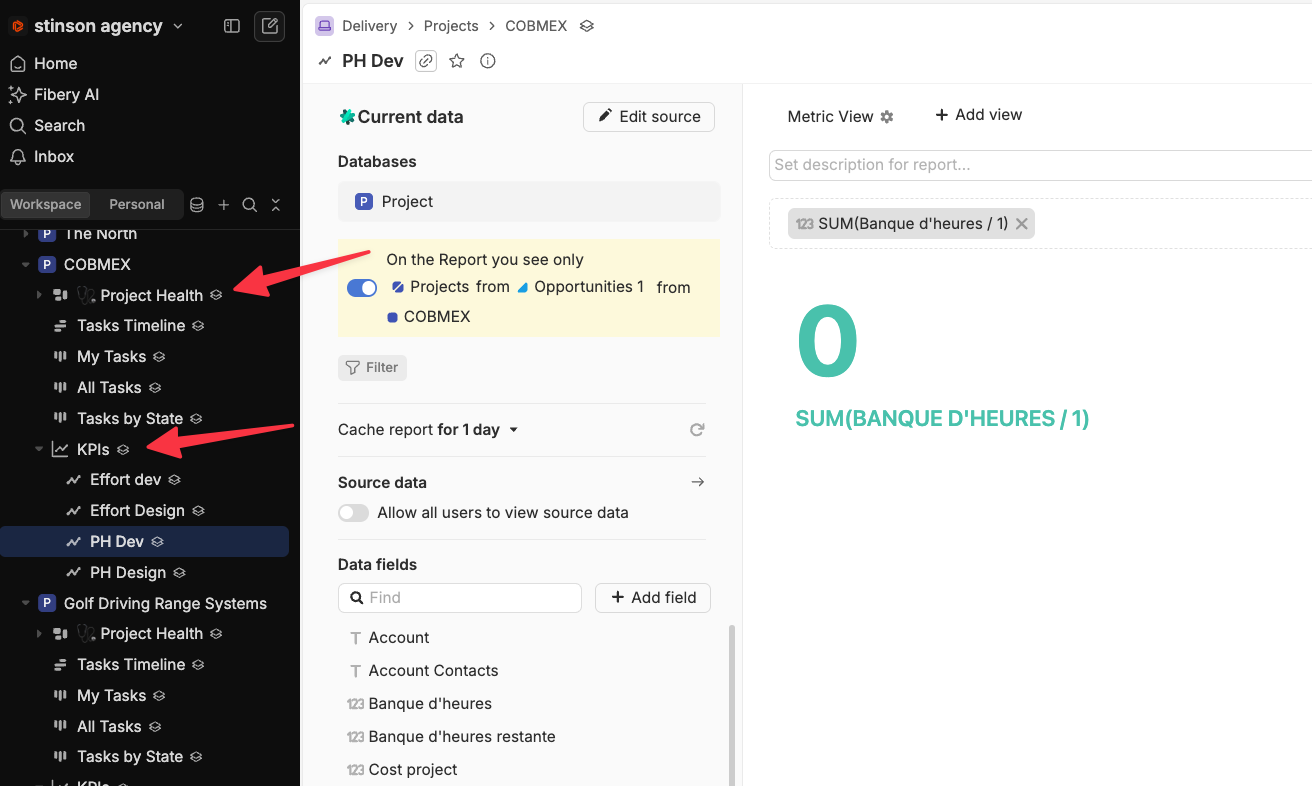Viewport: 1312px width, 786px height.
Task: Collapse Golf Driving Range Systems node
Action: (x=26, y=604)
